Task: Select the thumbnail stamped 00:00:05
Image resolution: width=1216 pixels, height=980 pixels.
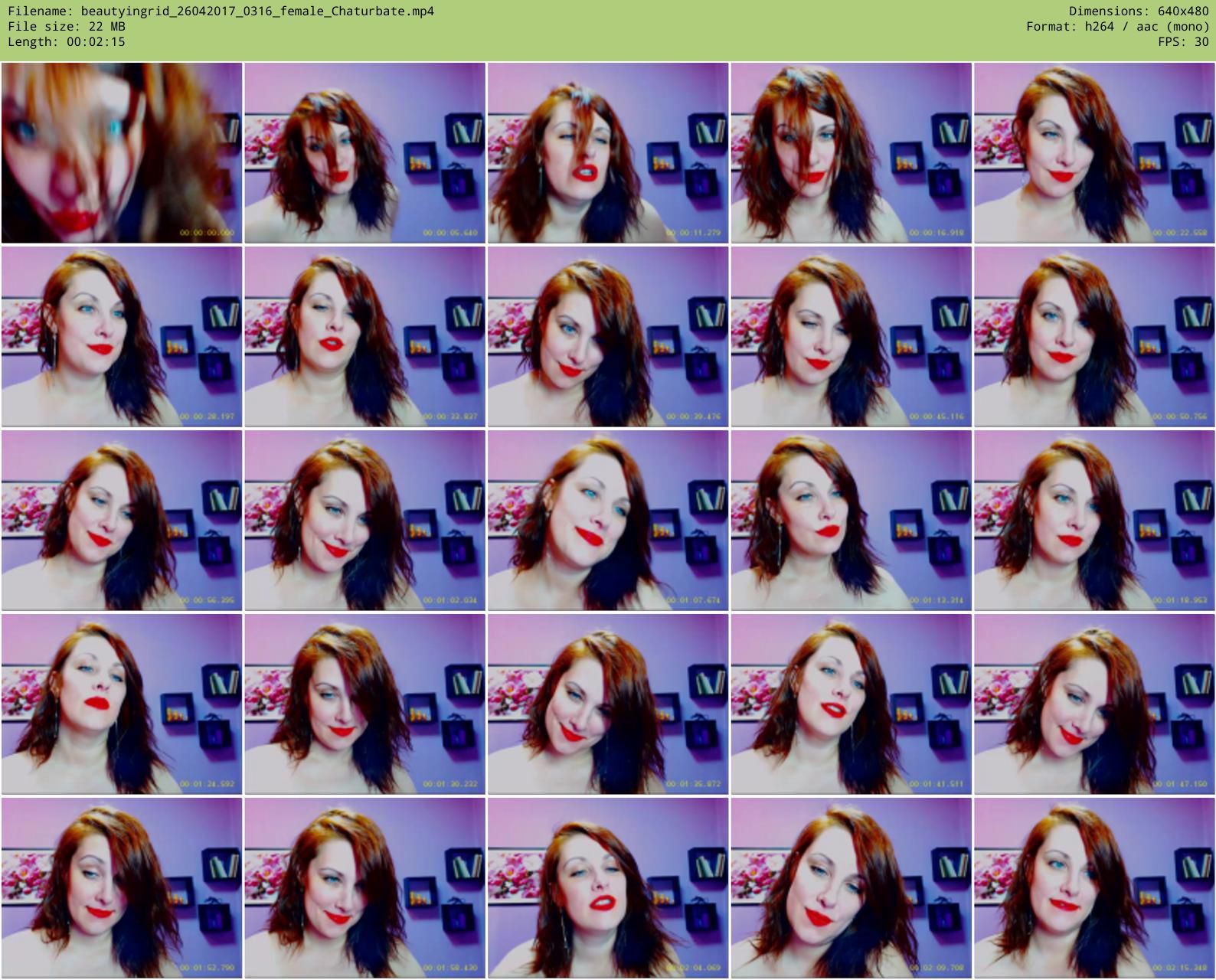Action: [364, 153]
